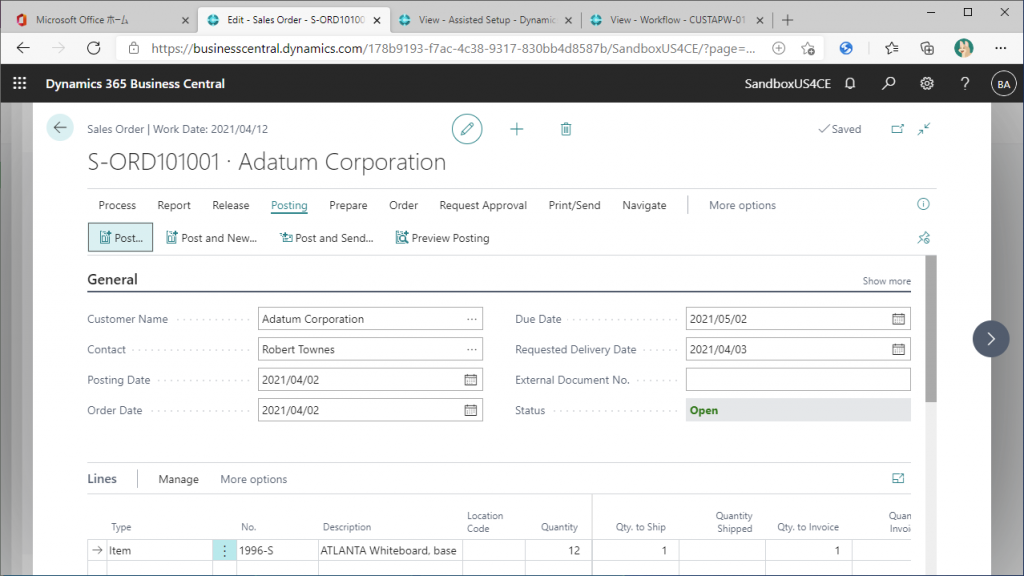Click the Type cell showing Item

159,551
